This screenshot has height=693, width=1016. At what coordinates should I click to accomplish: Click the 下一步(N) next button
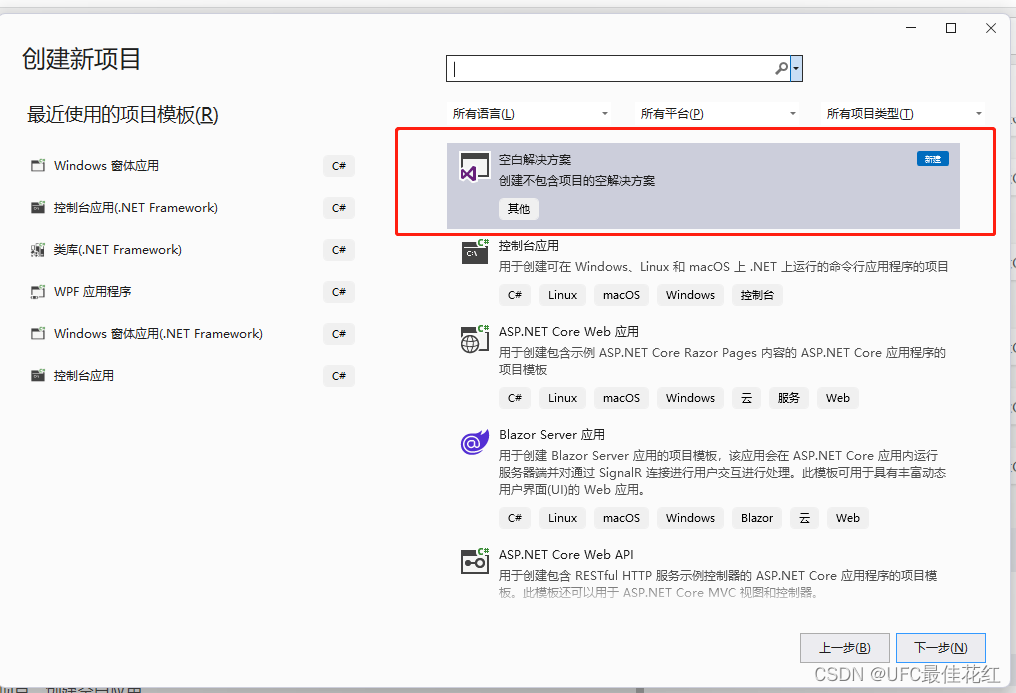[941, 648]
